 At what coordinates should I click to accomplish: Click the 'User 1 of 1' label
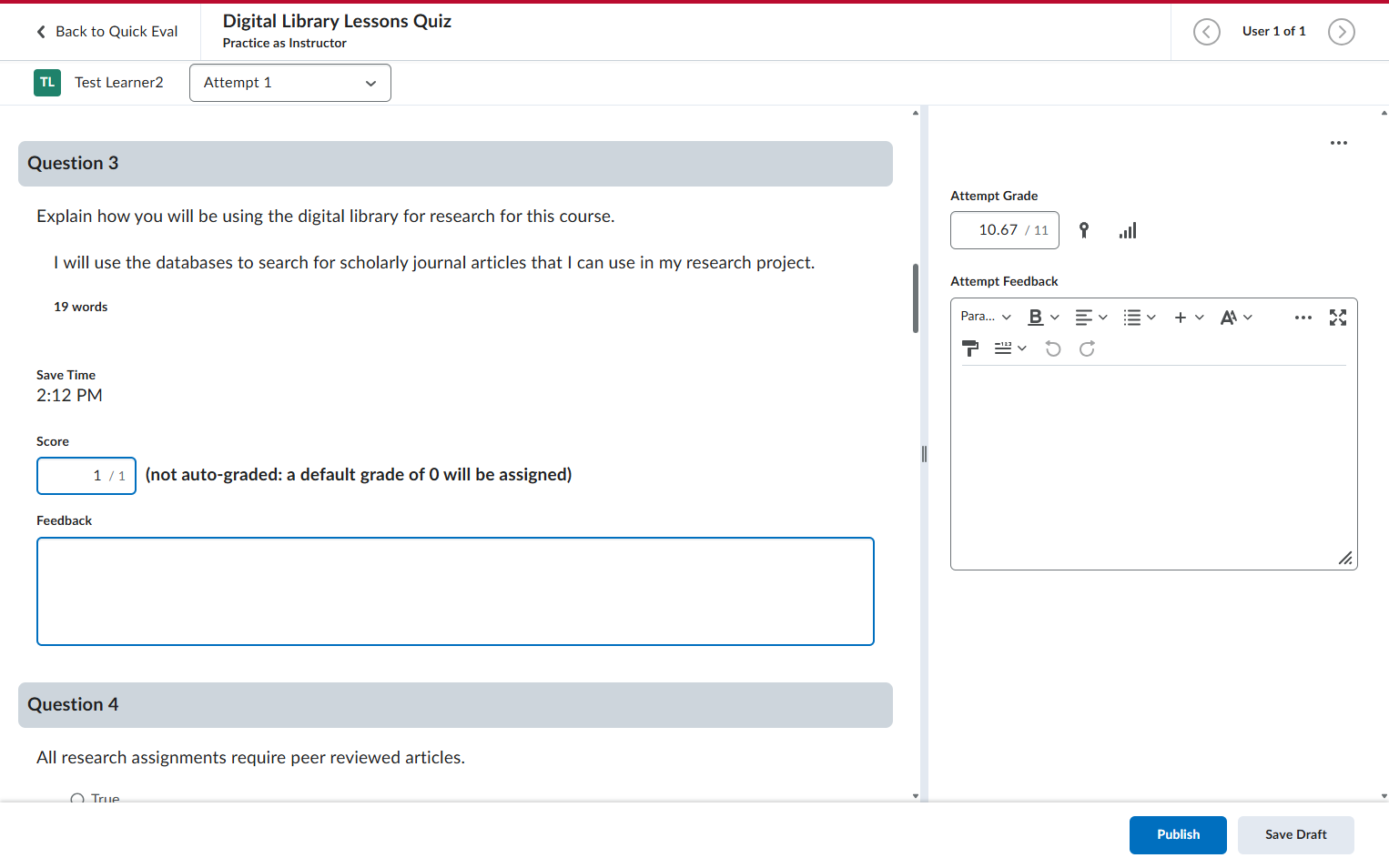point(1273,32)
